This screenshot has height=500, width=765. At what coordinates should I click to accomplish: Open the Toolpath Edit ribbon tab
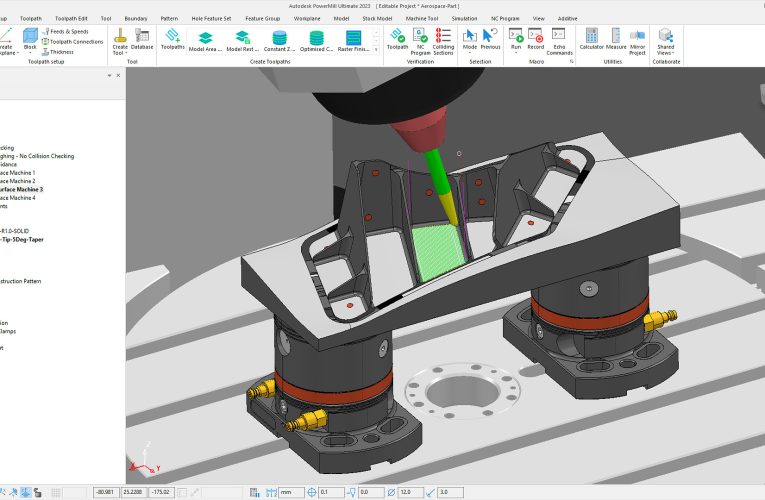pos(71,19)
